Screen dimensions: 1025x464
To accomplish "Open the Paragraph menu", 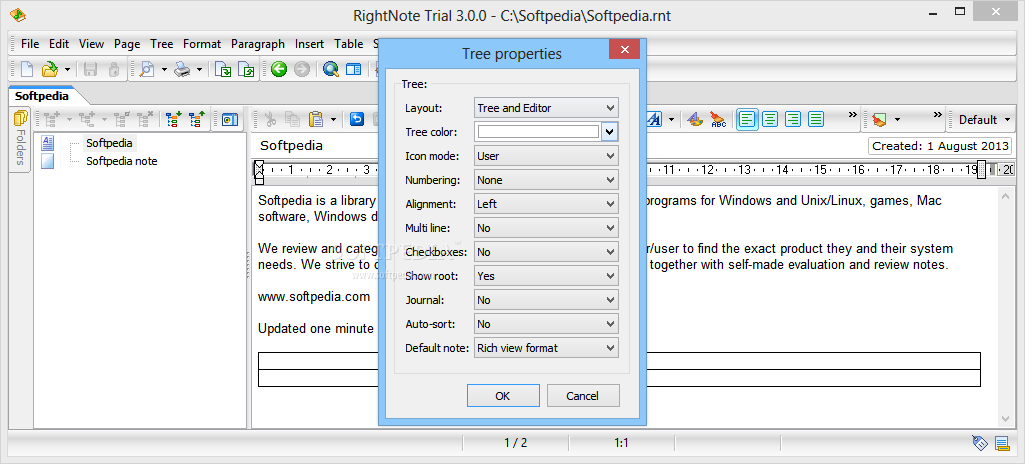I will (x=258, y=44).
